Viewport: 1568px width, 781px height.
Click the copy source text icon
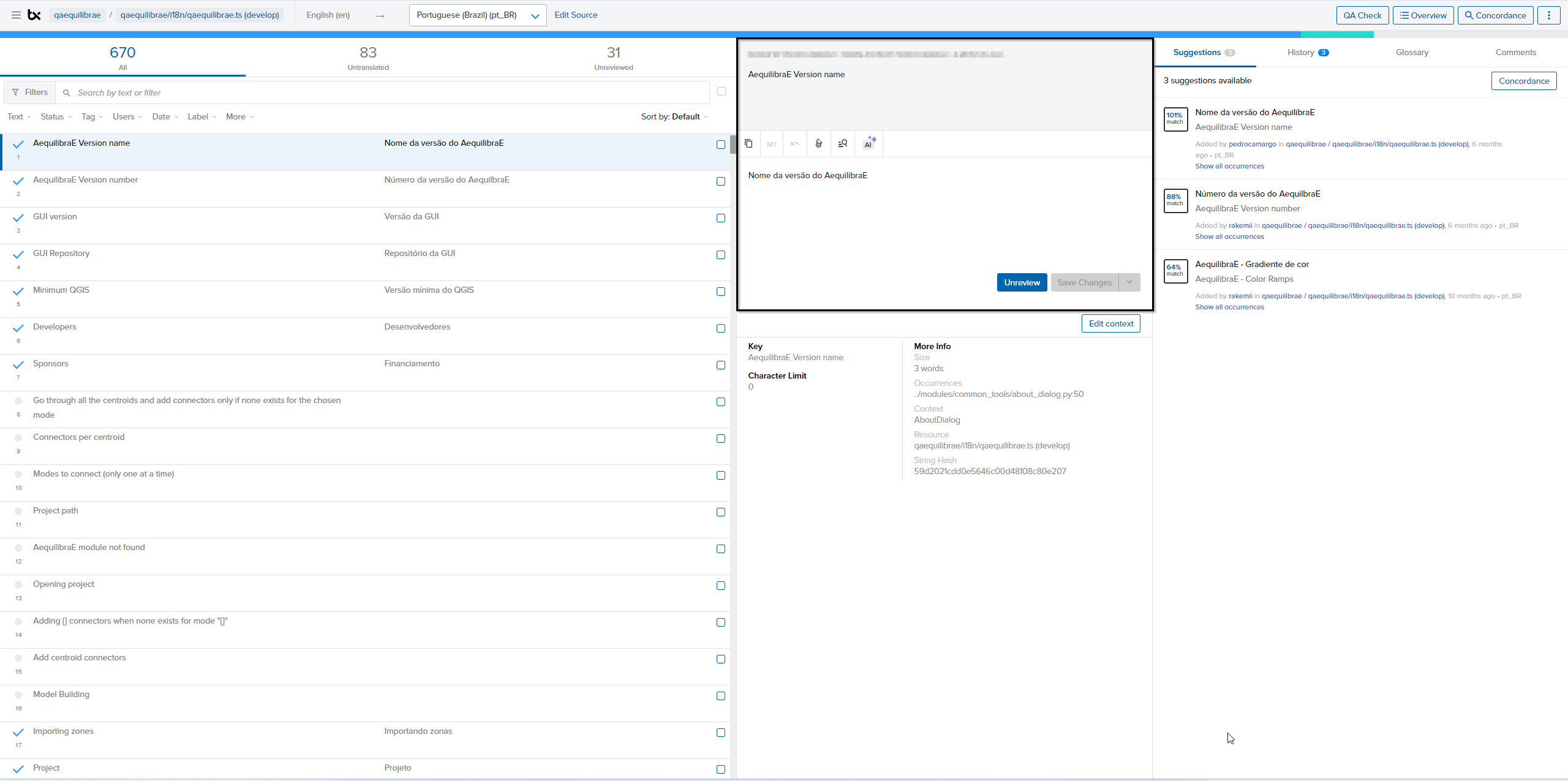pyautogui.click(x=748, y=143)
